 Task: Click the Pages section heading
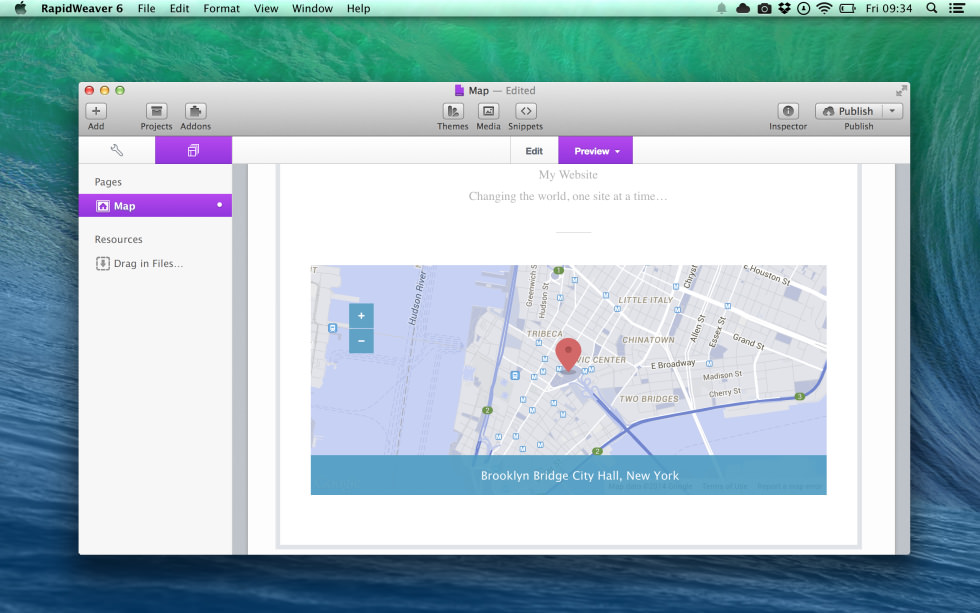point(108,182)
